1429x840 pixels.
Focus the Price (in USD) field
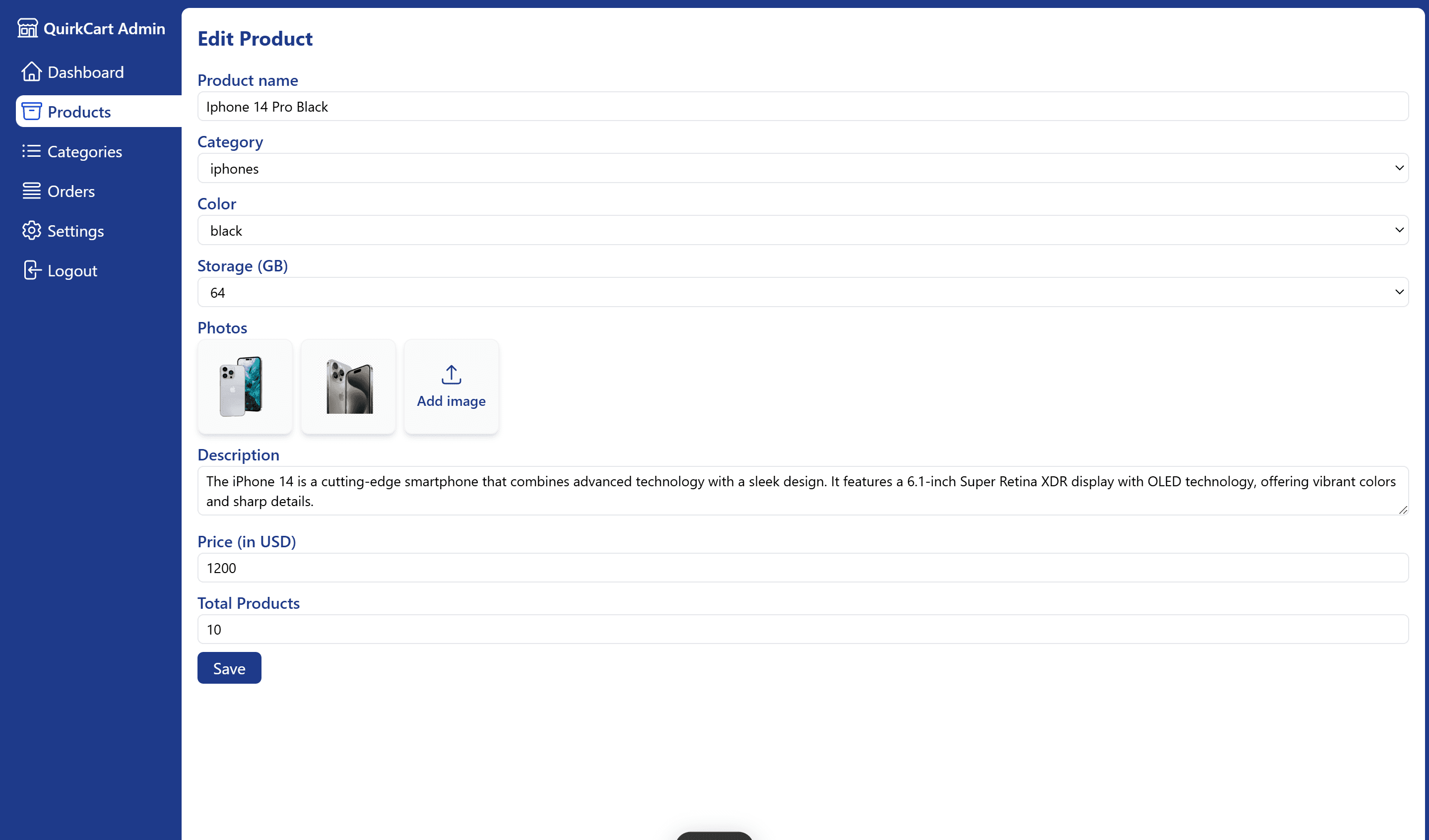pos(802,568)
